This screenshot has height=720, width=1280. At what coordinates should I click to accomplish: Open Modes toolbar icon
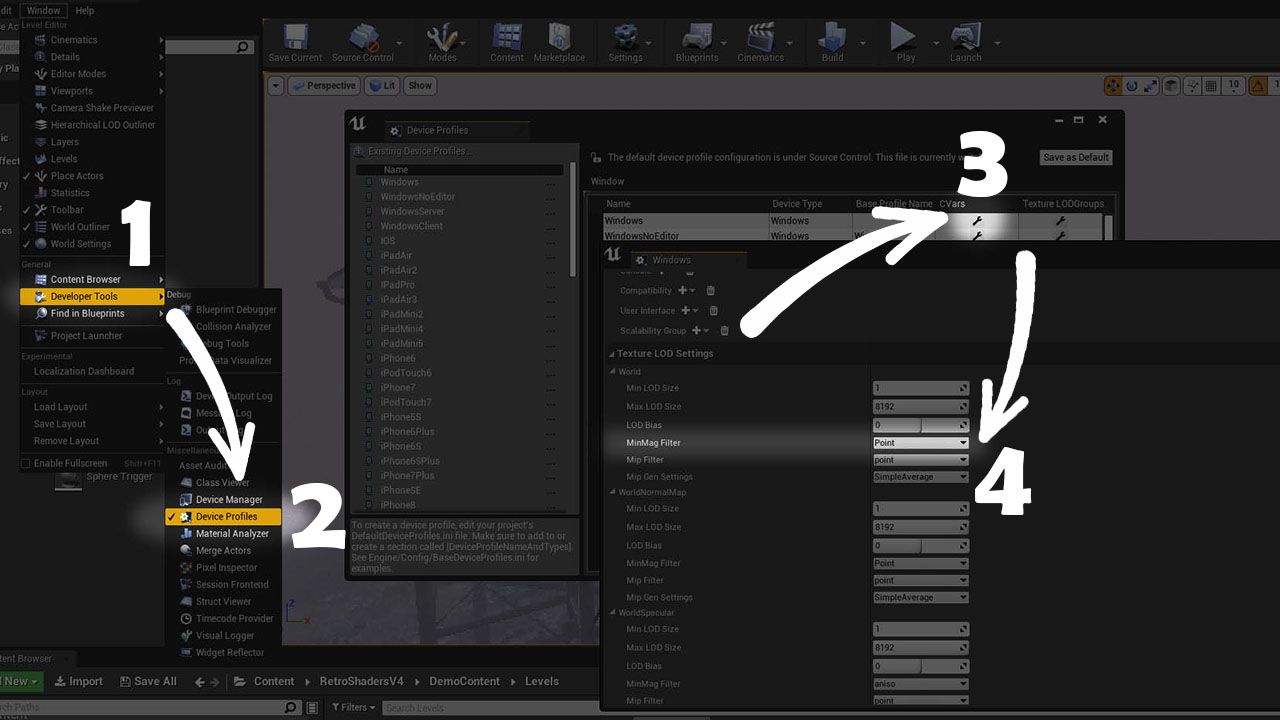pyautogui.click(x=442, y=43)
